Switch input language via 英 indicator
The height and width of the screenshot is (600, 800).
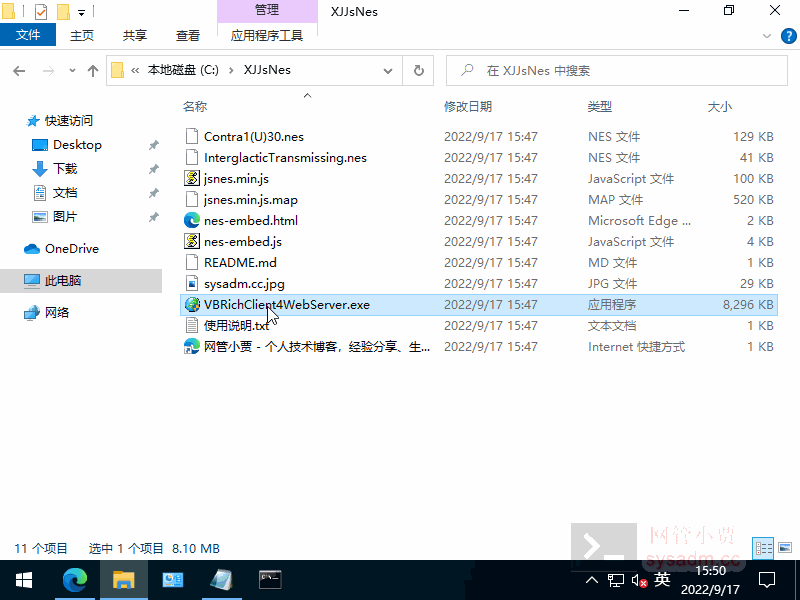pyautogui.click(x=662, y=580)
